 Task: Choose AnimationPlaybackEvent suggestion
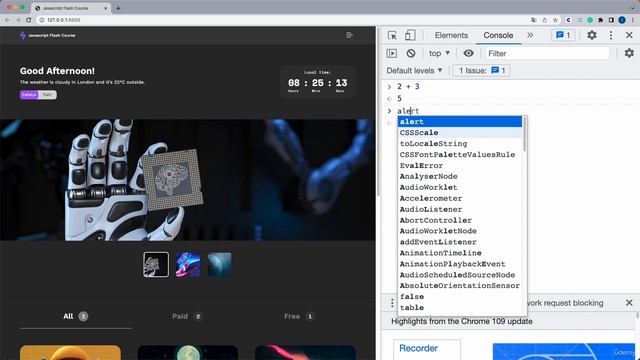[460, 264]
